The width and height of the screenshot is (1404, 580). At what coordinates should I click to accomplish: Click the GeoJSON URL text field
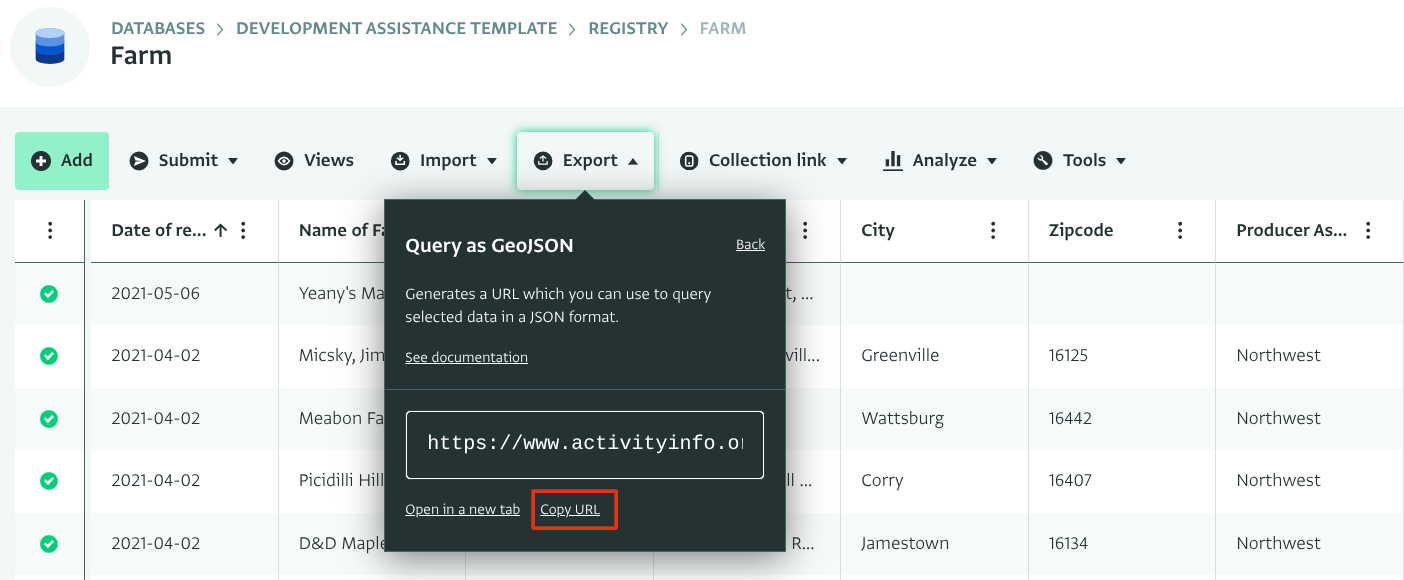pos(584,444)
